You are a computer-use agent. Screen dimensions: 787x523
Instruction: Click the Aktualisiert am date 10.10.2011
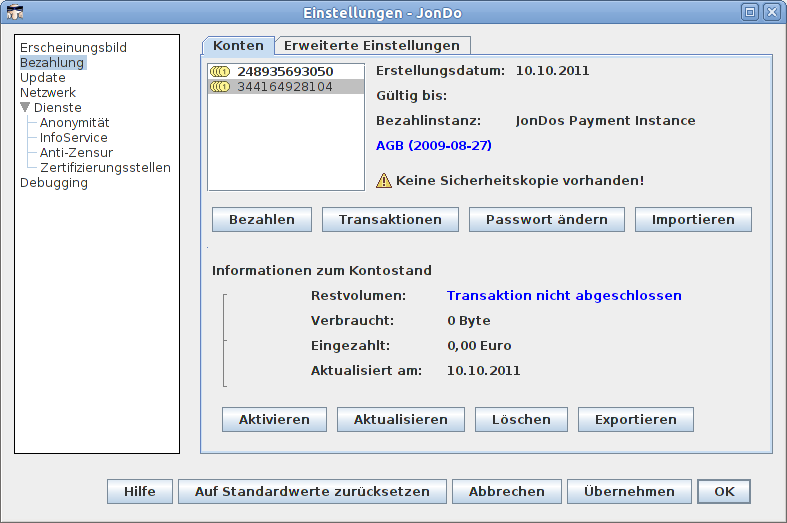tap(483, 371)
